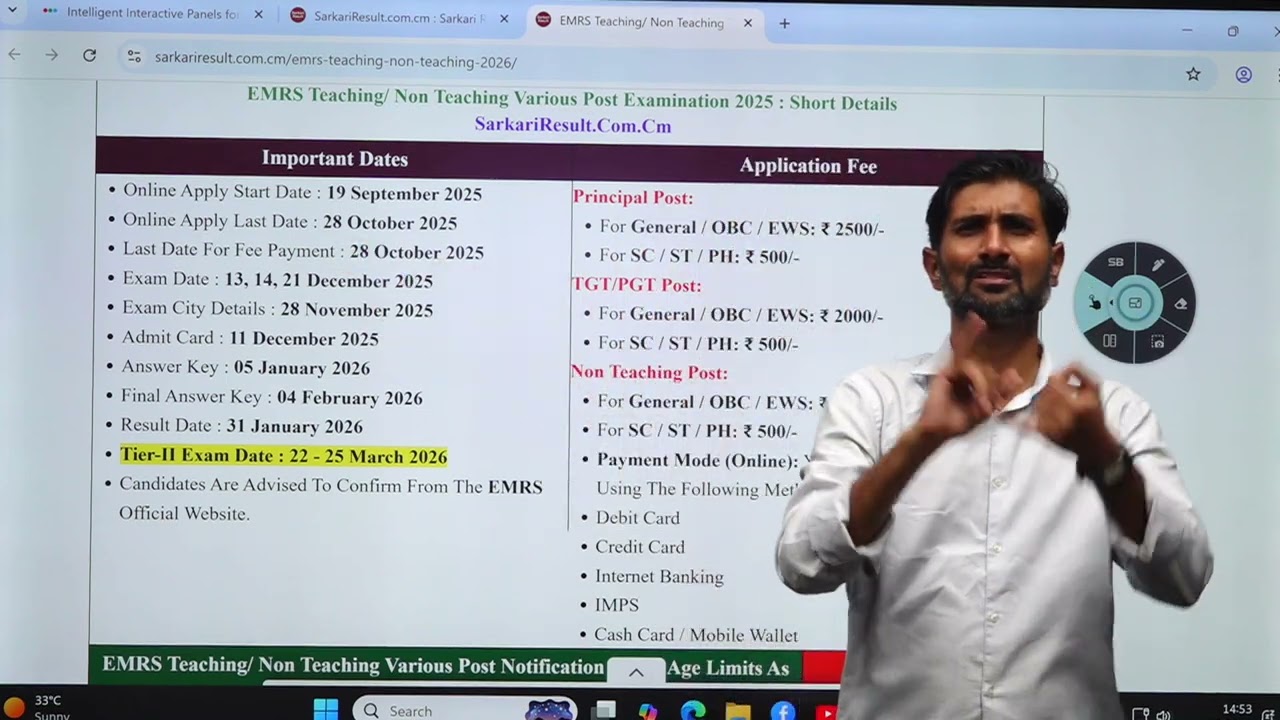Select the pen tool in radial menu
The height and width of the screenshot is (720, 1280).
[1158, 265]
